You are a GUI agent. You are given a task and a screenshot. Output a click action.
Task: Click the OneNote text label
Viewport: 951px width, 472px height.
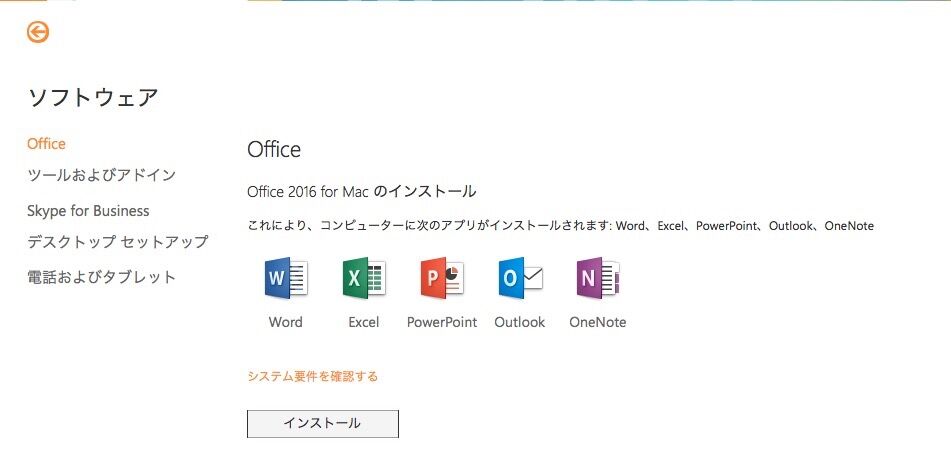tap(597, 322)
